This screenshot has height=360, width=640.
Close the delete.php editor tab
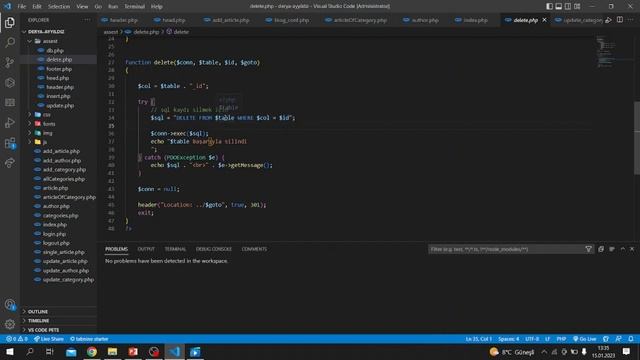[544, 20]
